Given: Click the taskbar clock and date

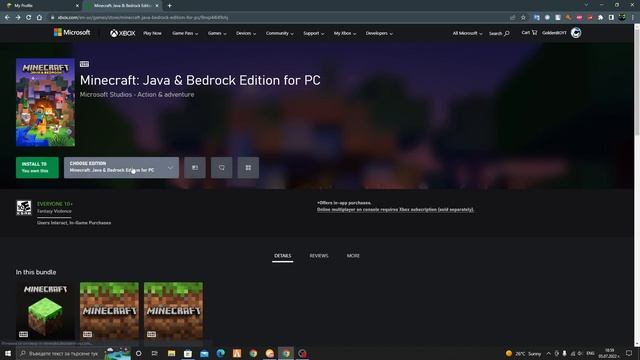Looking at the screenshot, I should pos(609,353).
